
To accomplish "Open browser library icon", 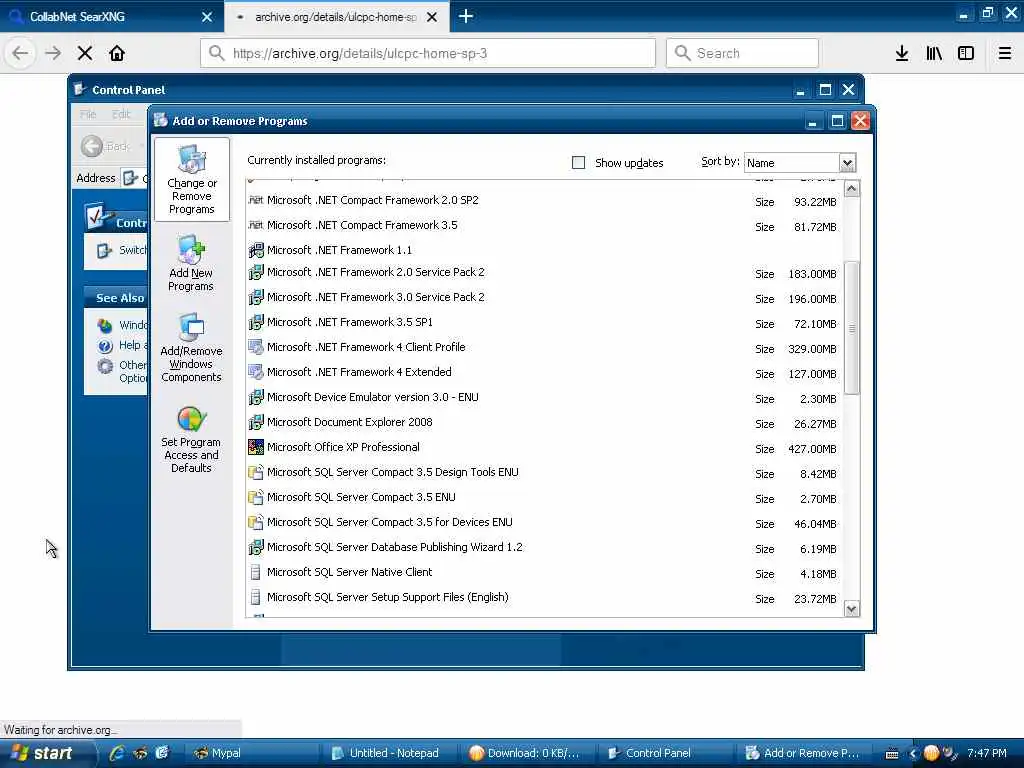I will [934, 53].
